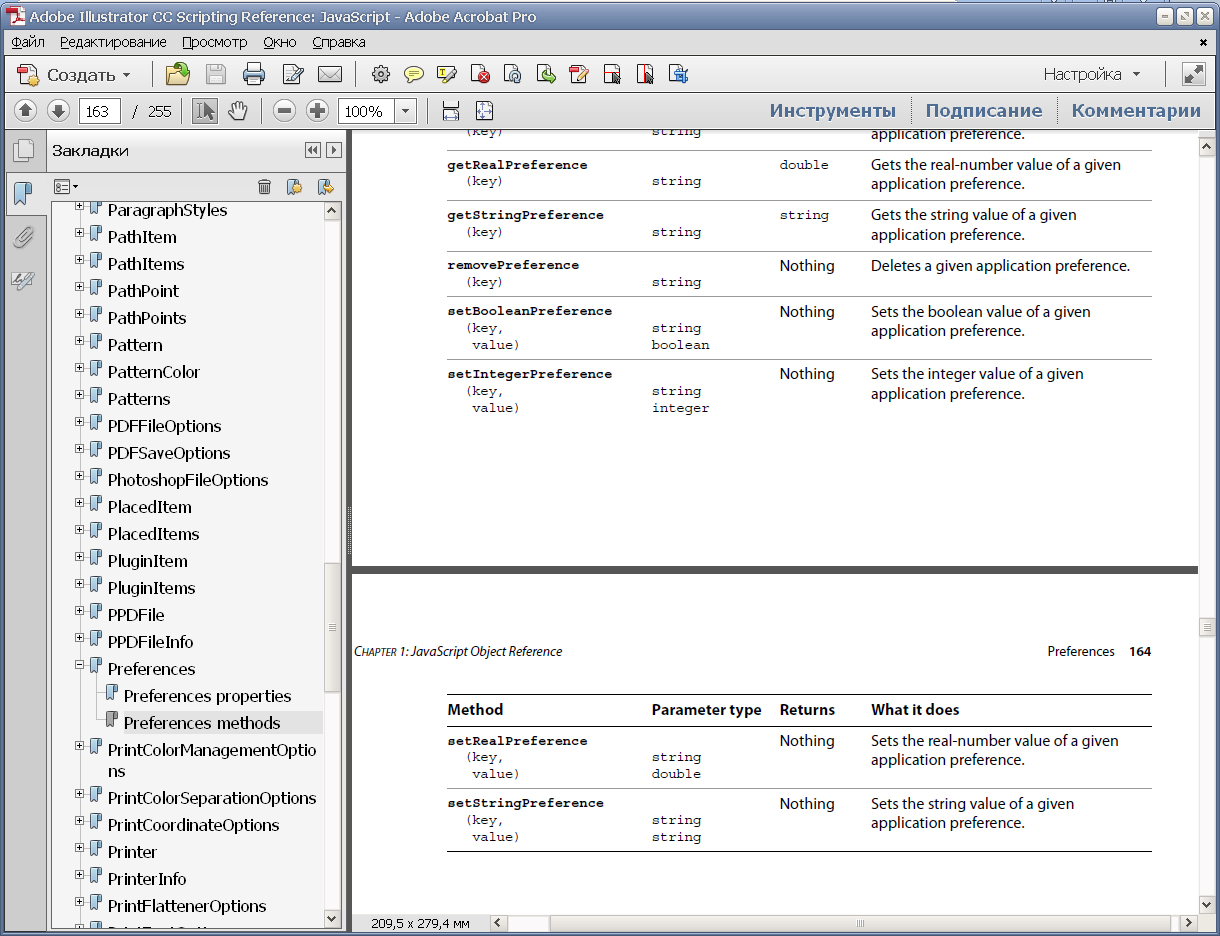Viewport: 1220px width, 936px height.
Task: Delete the selected bookmark with trash icon
Action: pyautogui.click(x=264, y=186)
